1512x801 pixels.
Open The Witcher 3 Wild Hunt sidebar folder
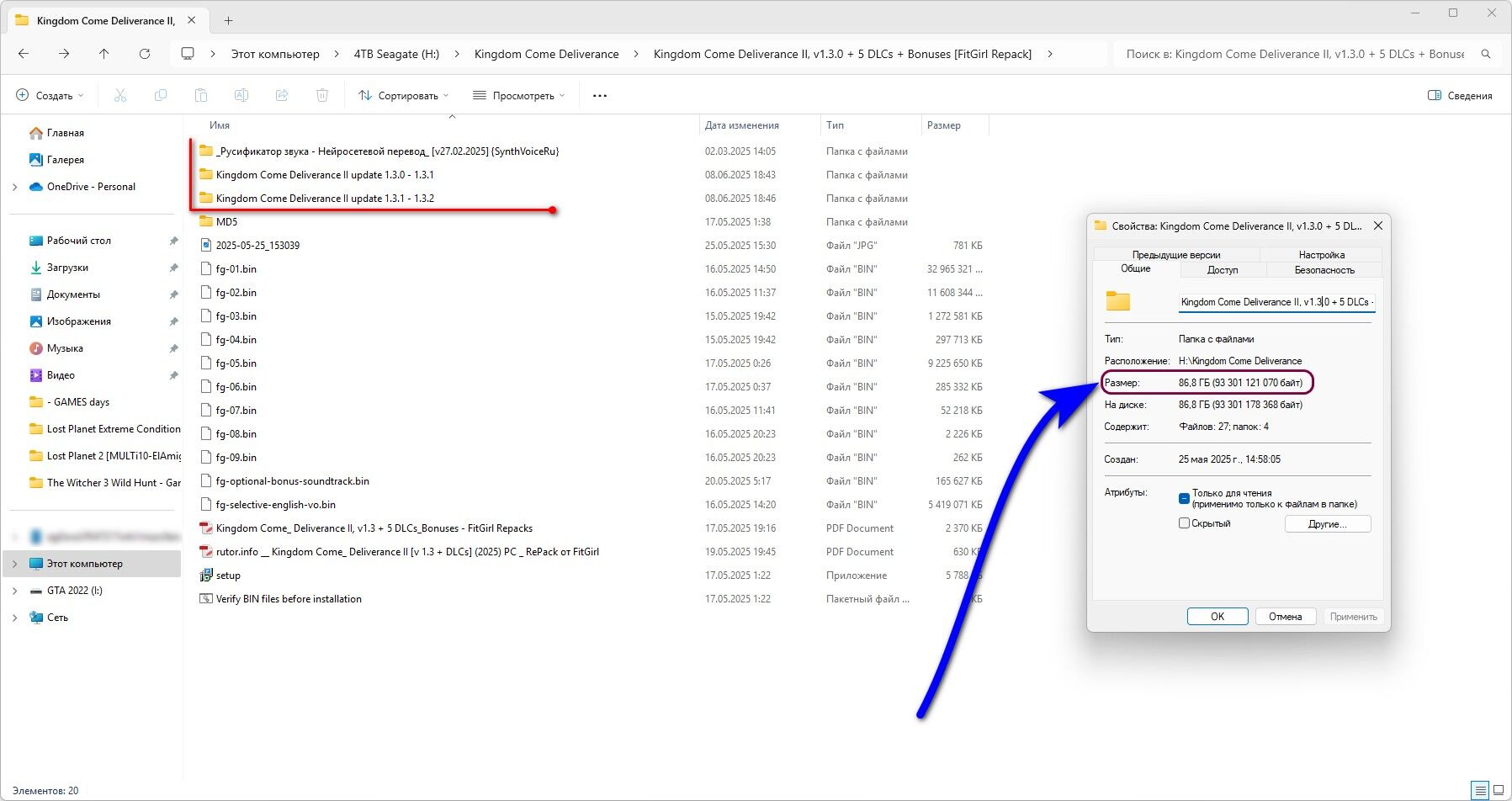[105, 483]
